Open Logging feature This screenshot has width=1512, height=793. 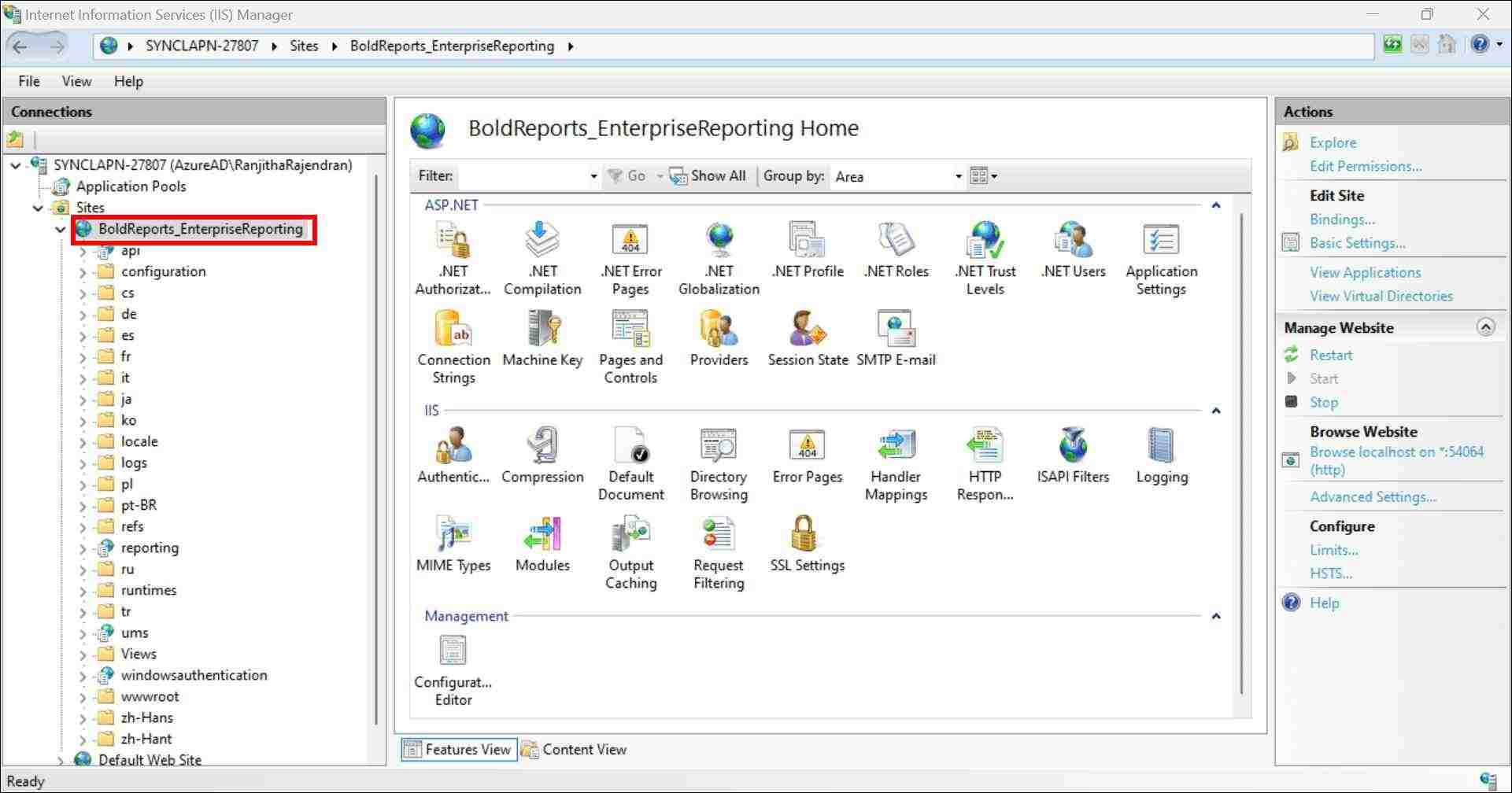(x=1162, y=456)
